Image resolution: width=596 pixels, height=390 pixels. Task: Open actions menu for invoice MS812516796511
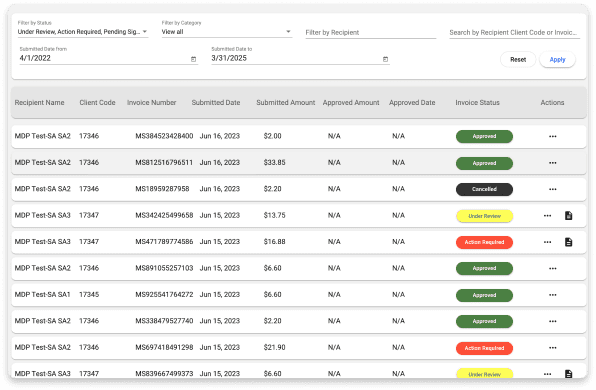coord(552,163)
